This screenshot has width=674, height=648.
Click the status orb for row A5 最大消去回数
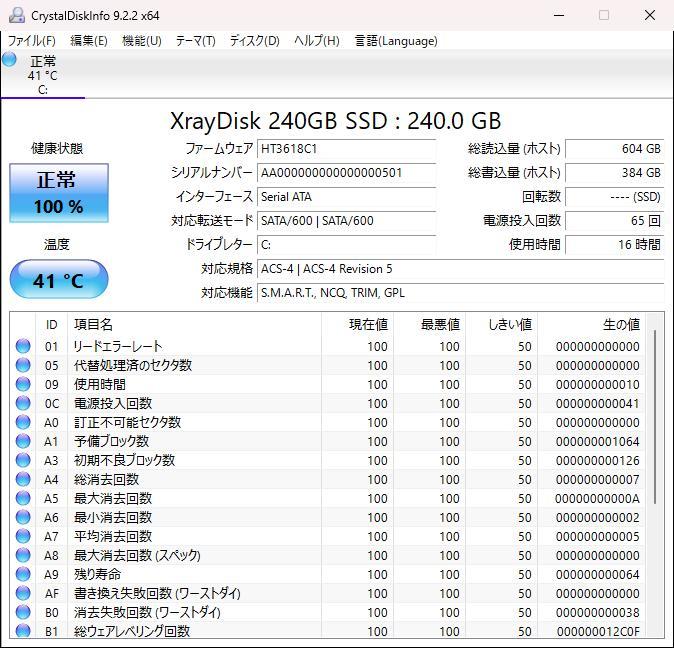23,498
